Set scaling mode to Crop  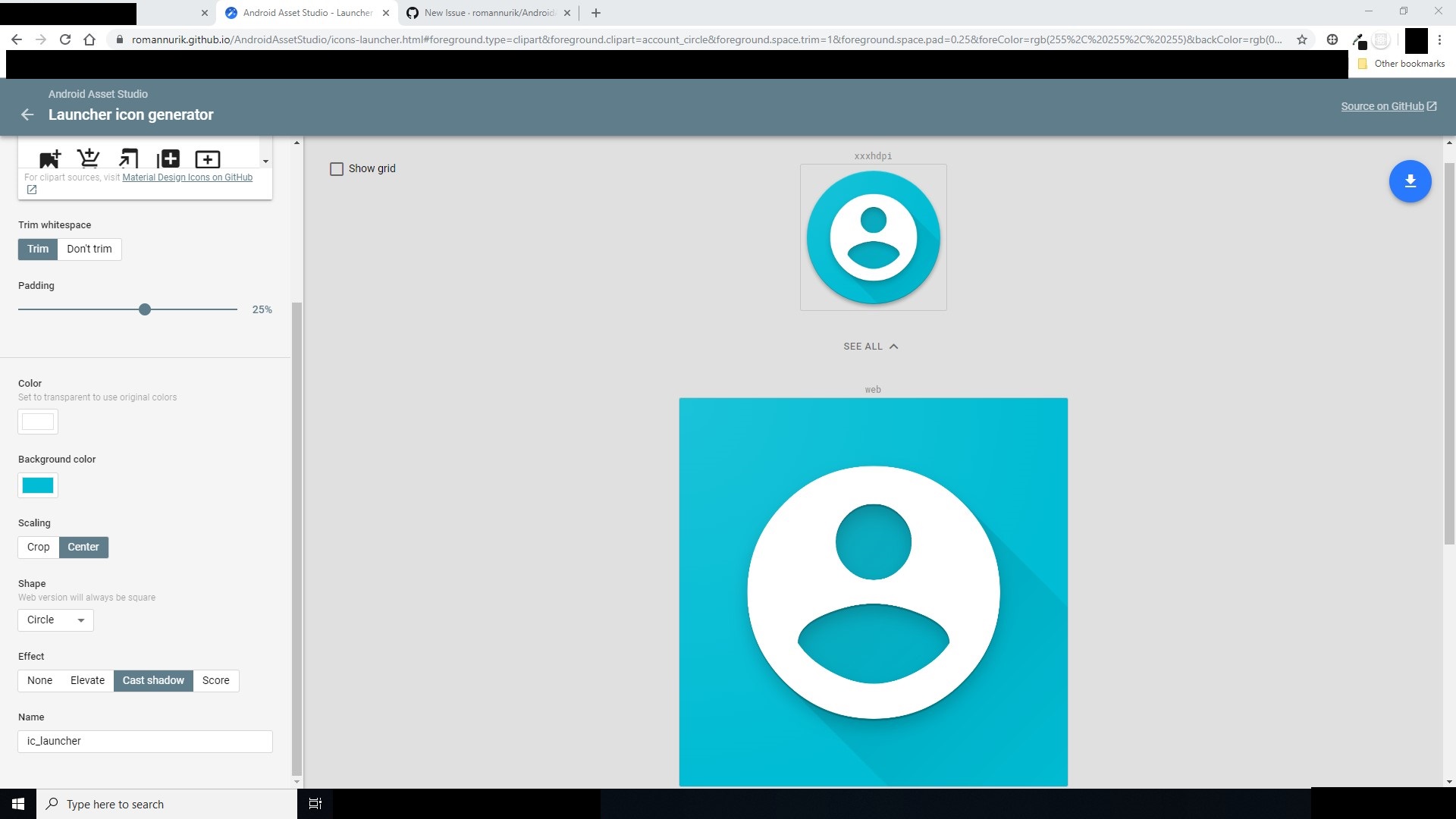[38, 547]
